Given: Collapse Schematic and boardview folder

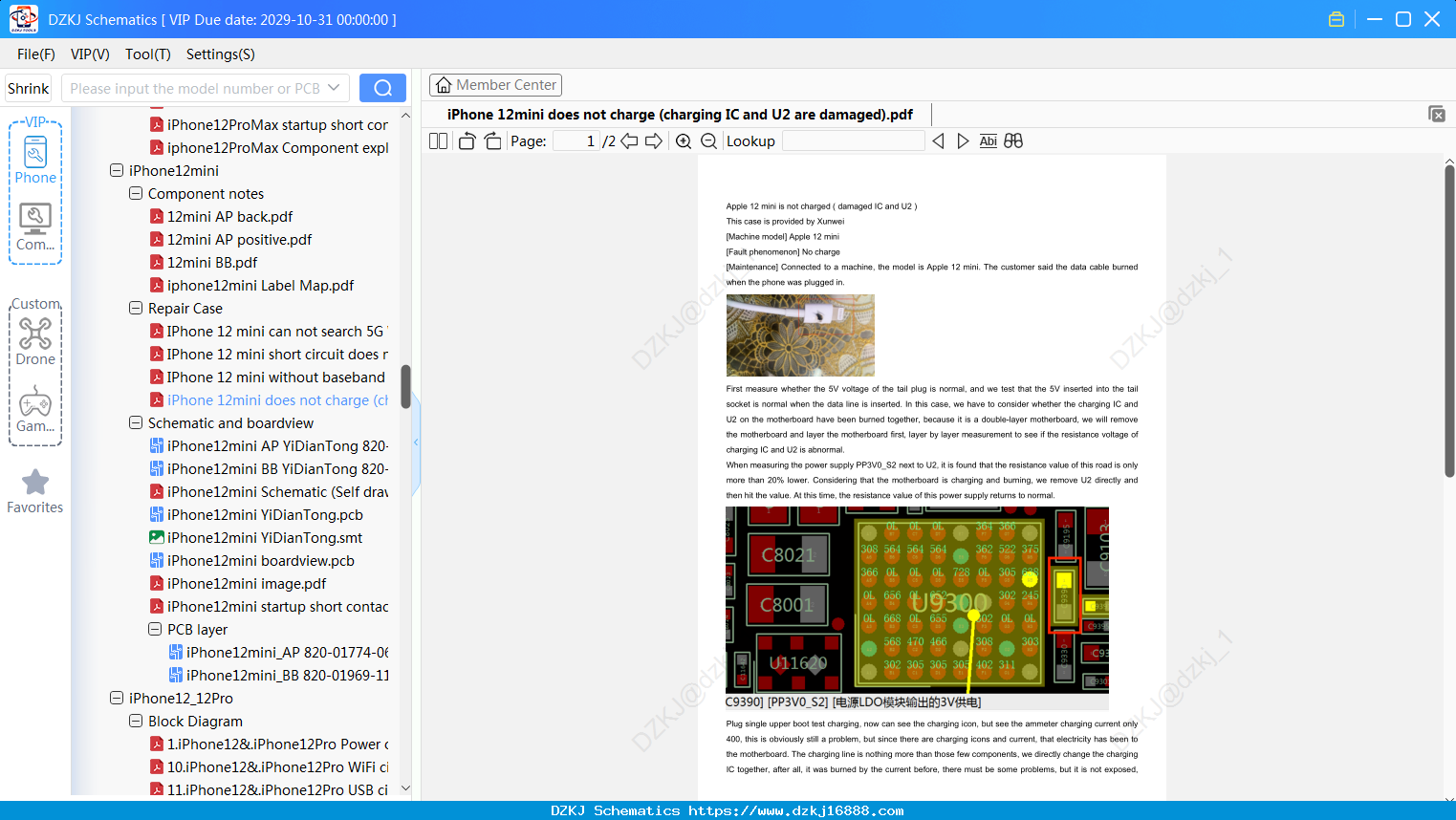Looking at the screenshot, I should [x=136, y=423].
